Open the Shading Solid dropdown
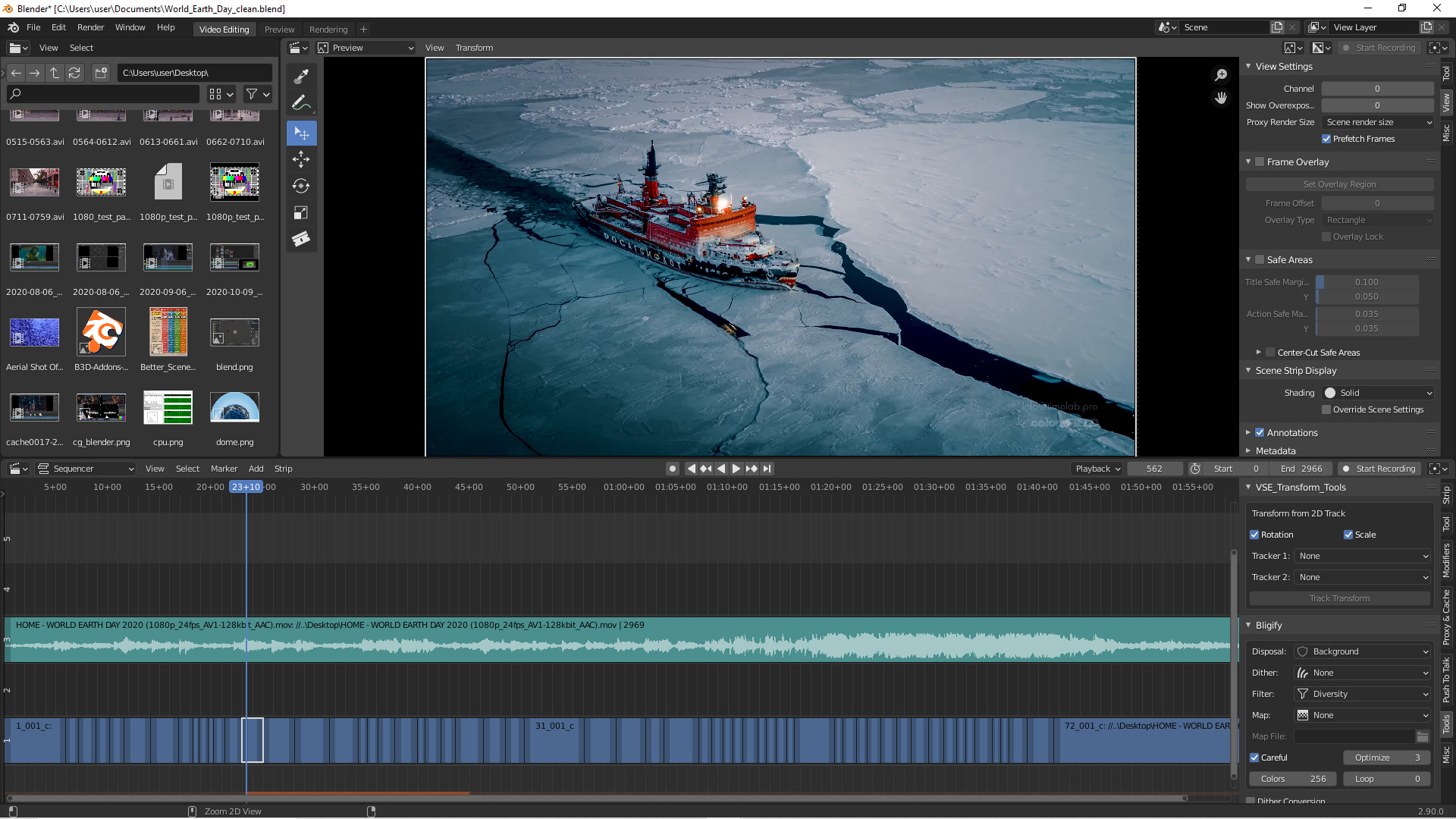 pos(1378,393)
